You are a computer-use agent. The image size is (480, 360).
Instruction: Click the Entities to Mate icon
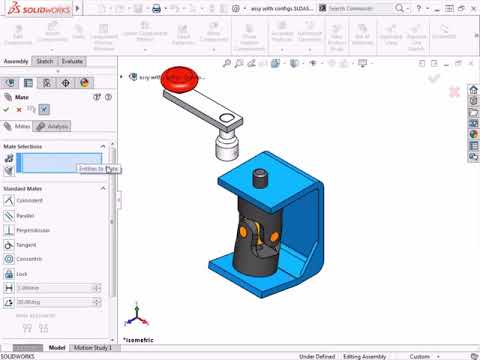(x=9, y=158)
